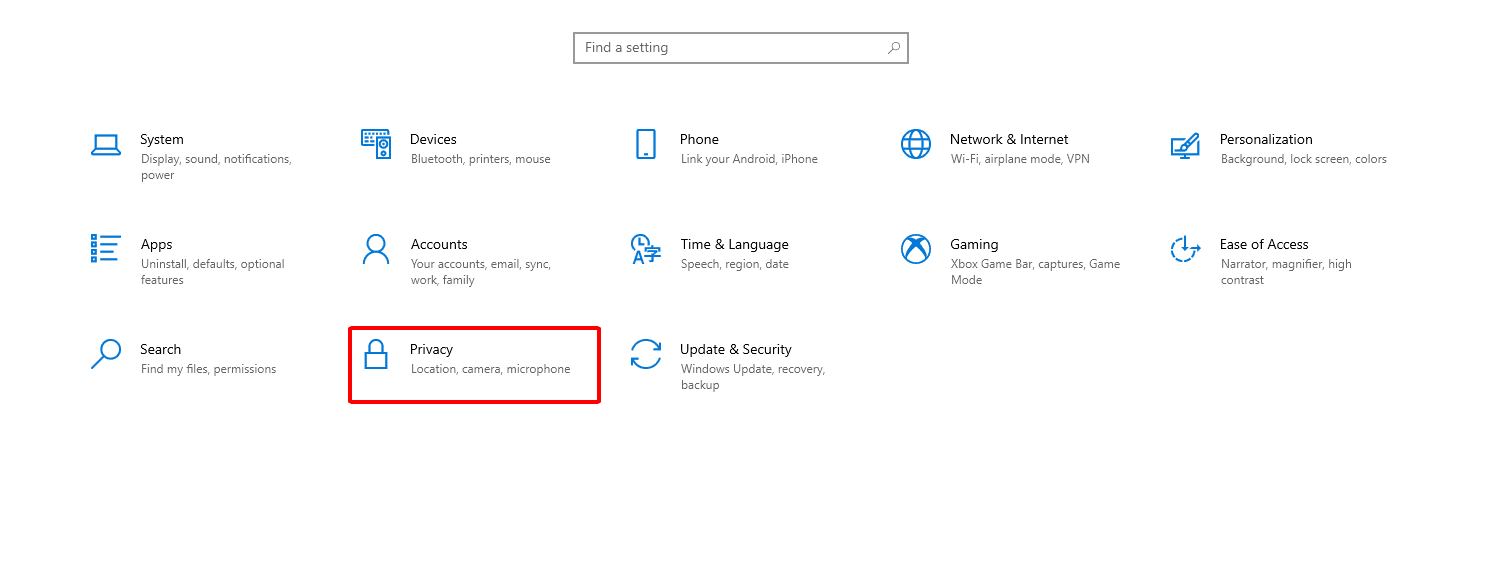Focus the Find a setting field

point(741,48)
